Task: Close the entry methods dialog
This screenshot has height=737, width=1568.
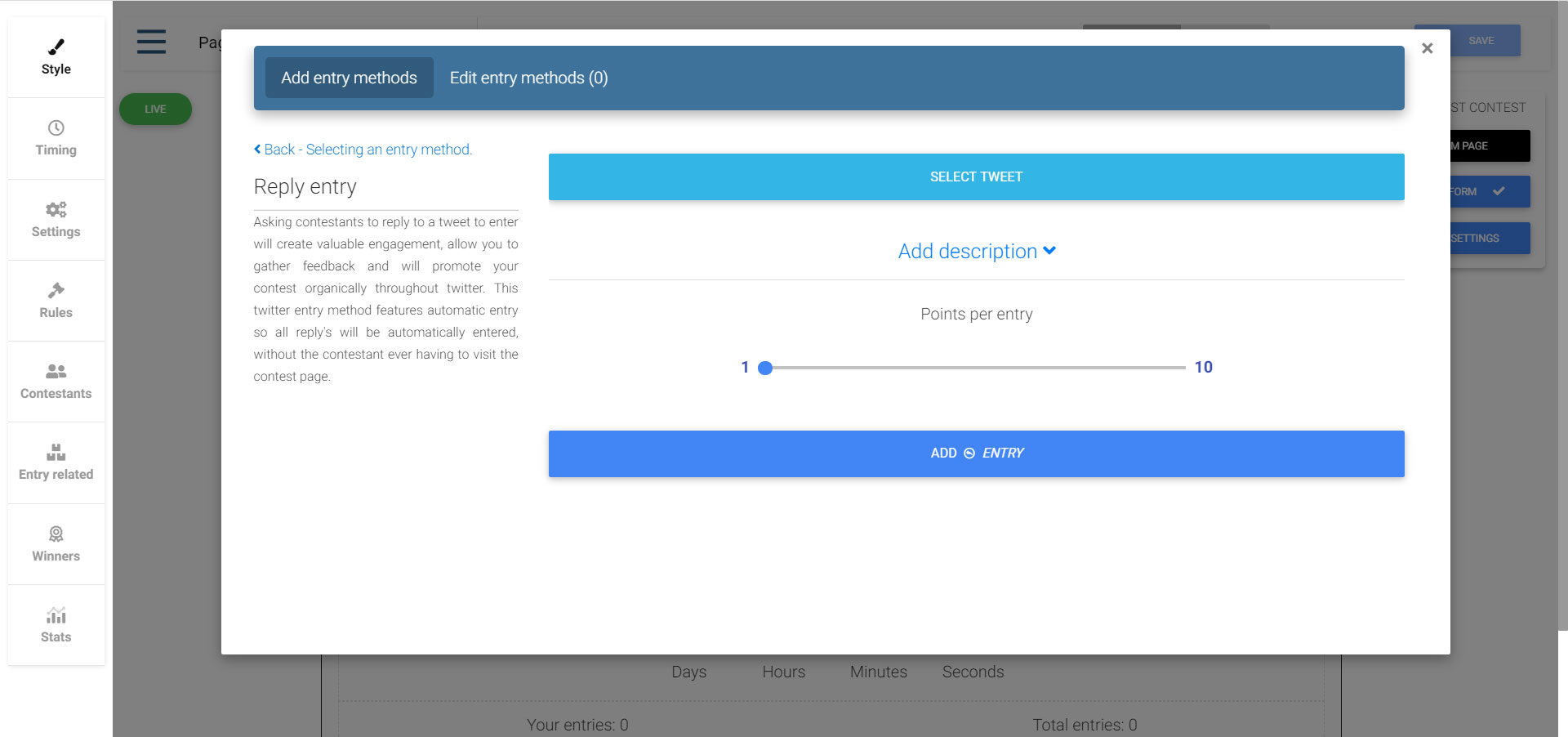Action: [x=1427, y=48]
